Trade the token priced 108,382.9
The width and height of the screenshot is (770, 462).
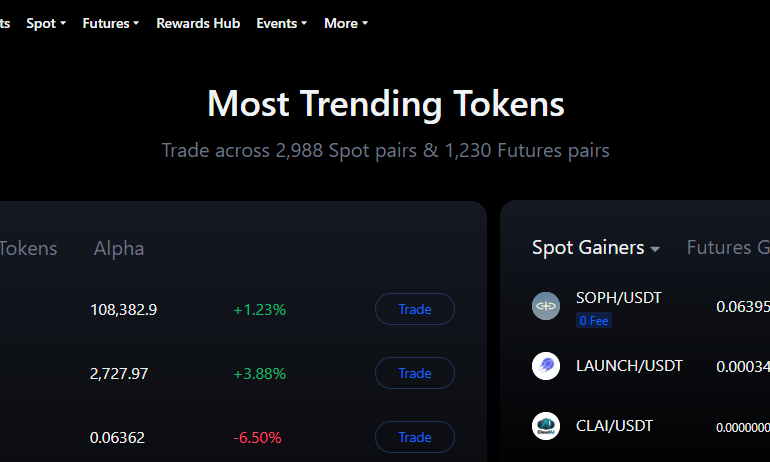[415, 309]
